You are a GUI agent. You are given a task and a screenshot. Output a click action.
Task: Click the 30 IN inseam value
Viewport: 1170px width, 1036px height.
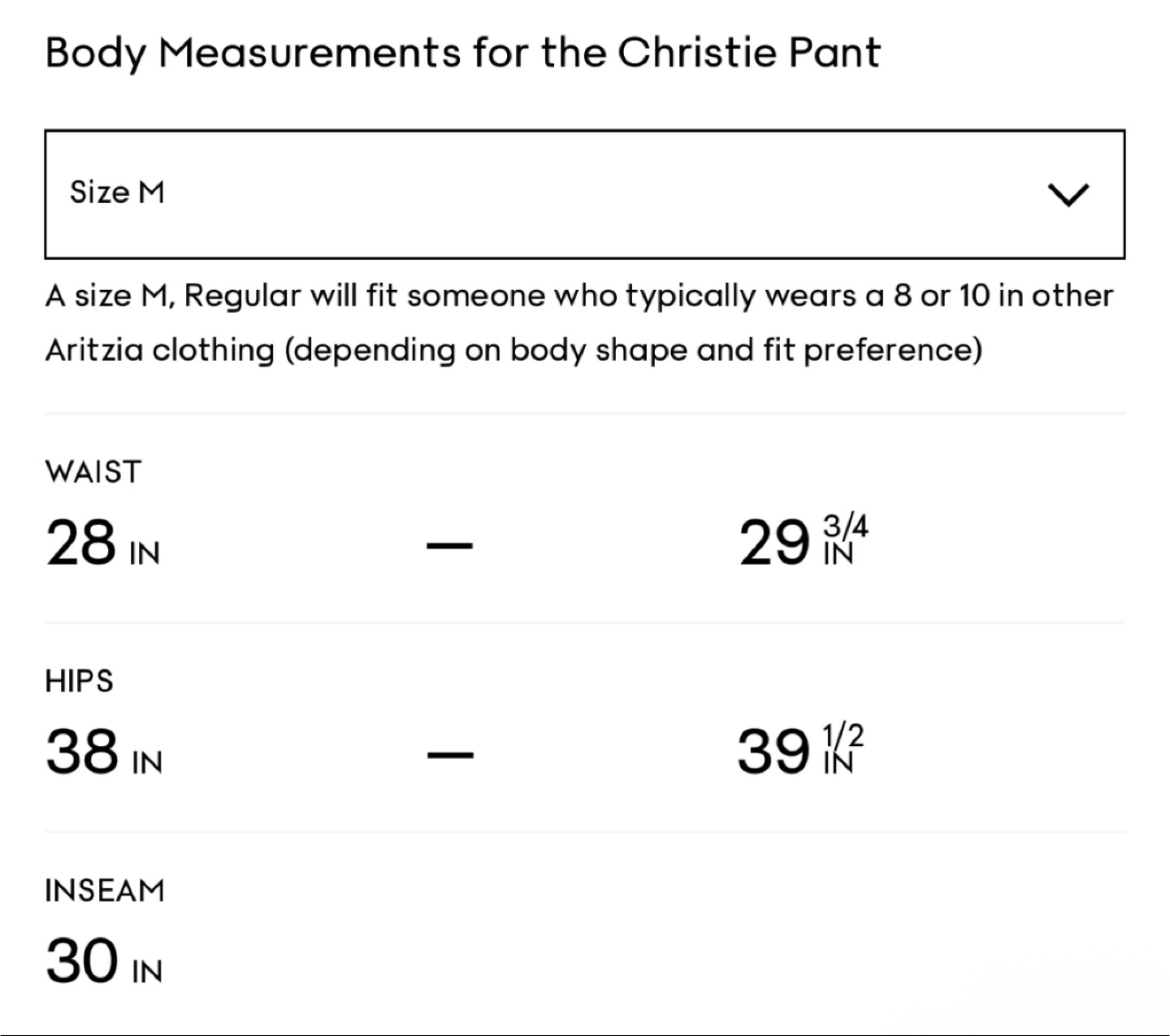pyautogui.click(x=104, y=960)
